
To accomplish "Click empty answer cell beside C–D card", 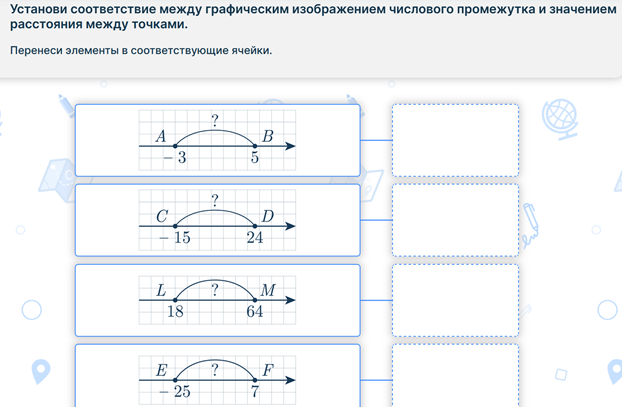I will pyautogui.click(x=455, y=220).
